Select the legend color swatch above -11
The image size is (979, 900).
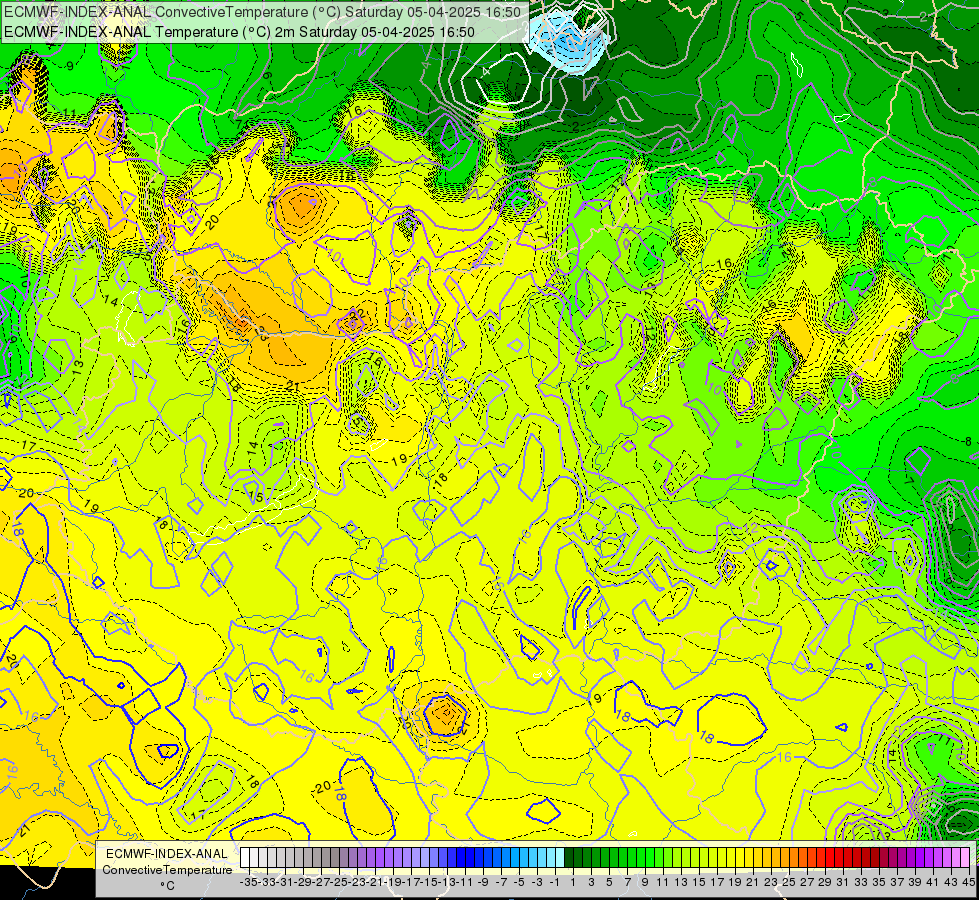click(x=461, y=857)
